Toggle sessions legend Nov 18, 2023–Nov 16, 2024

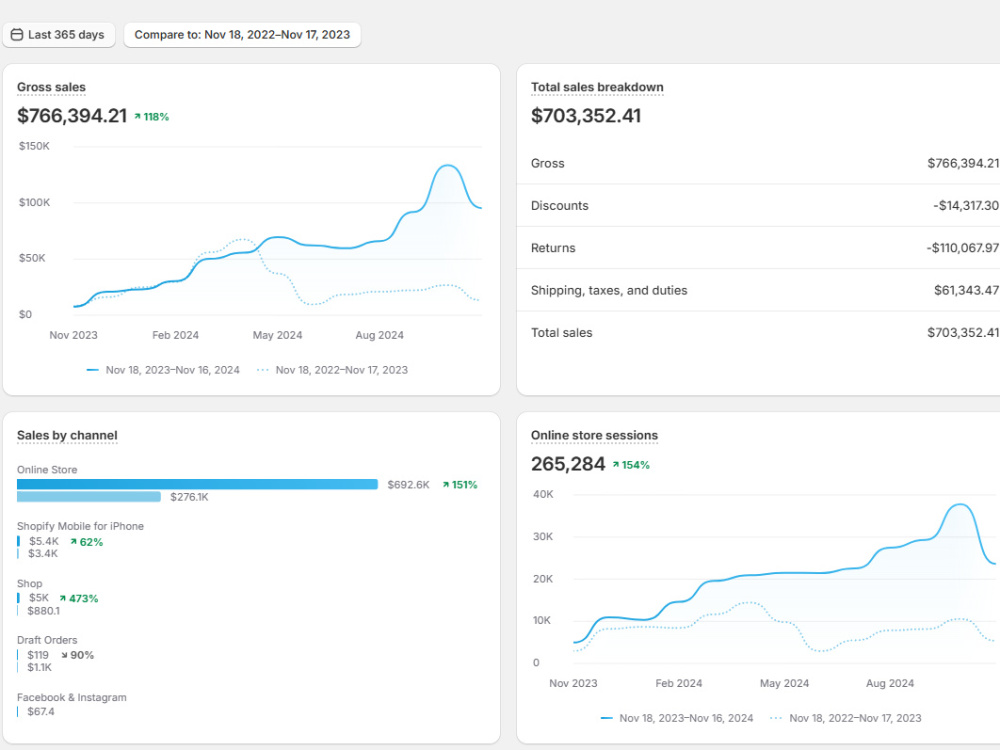677,718
